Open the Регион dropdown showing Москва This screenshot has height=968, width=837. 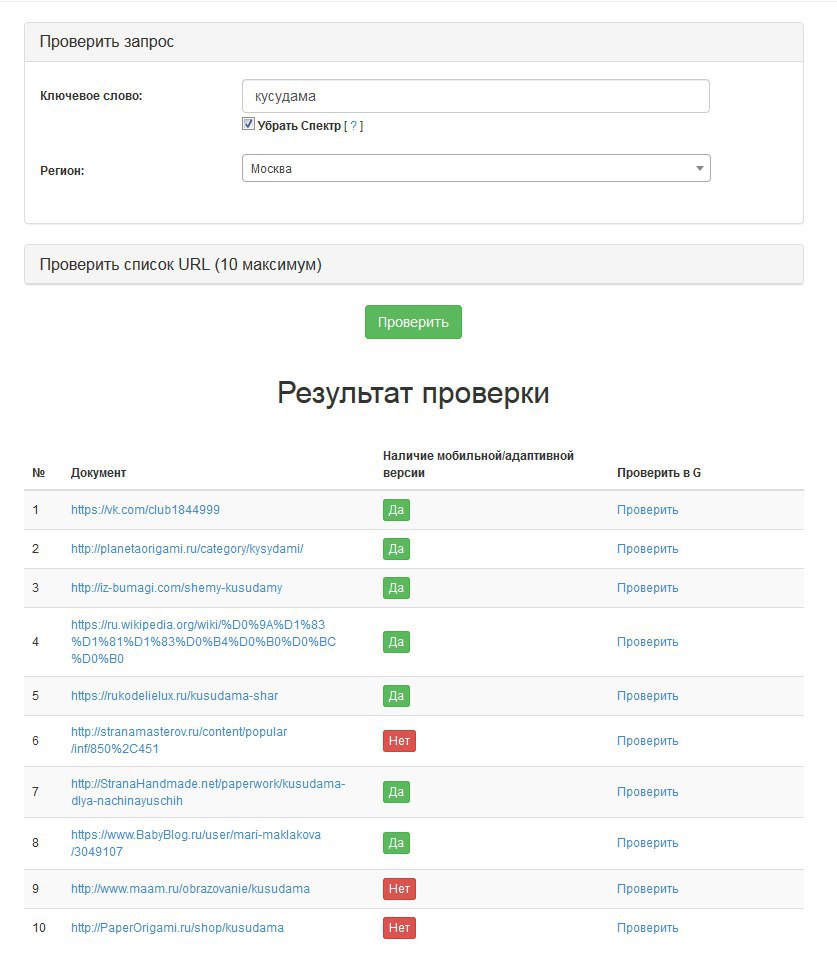(x=476, y=169)
